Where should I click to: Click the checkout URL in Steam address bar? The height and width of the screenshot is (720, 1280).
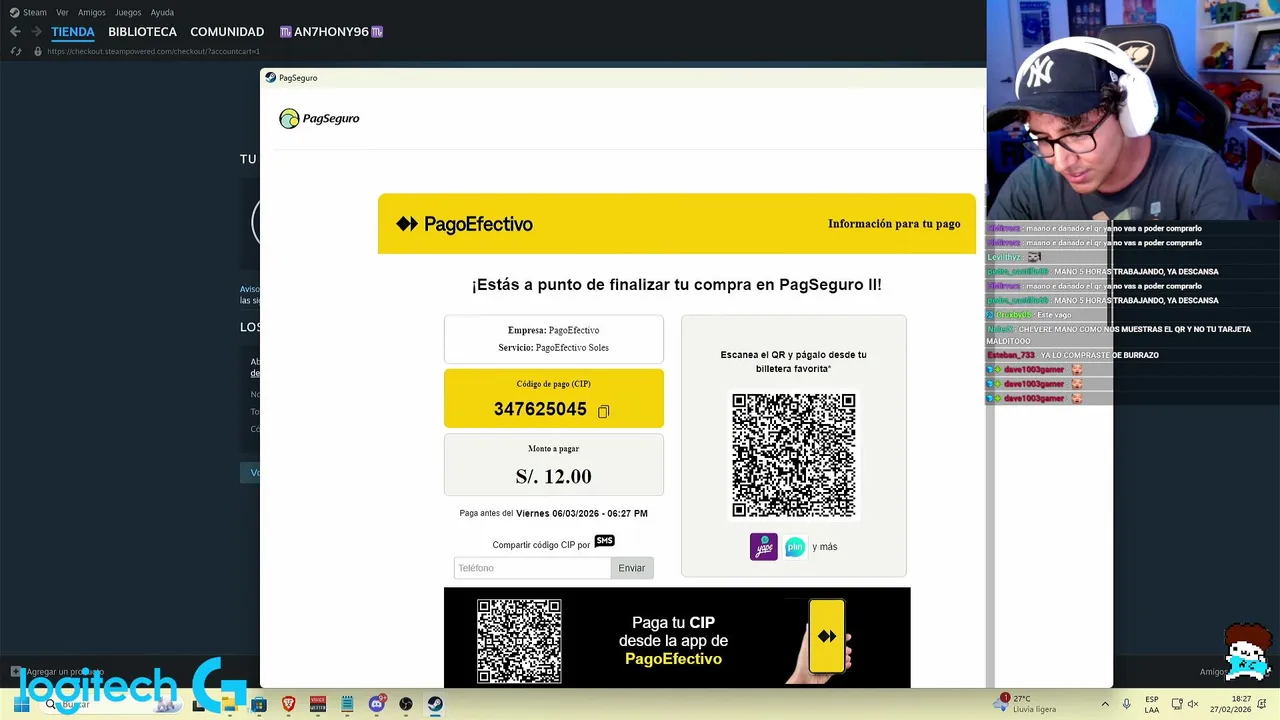153,51
